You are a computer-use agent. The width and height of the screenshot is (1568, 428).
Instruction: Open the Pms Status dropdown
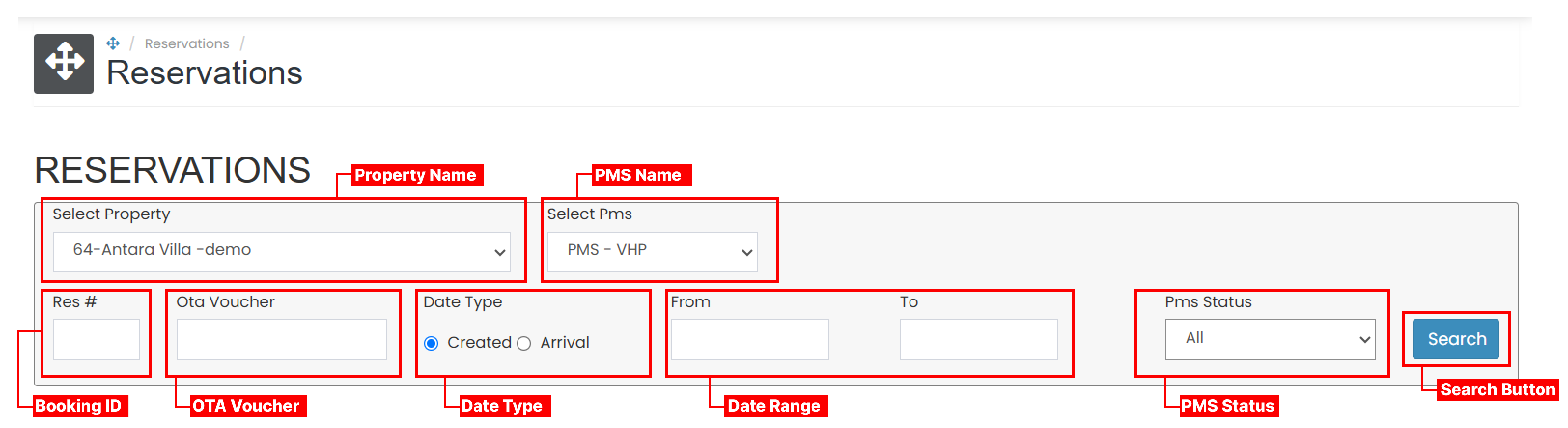click(x=1270, y=339)
